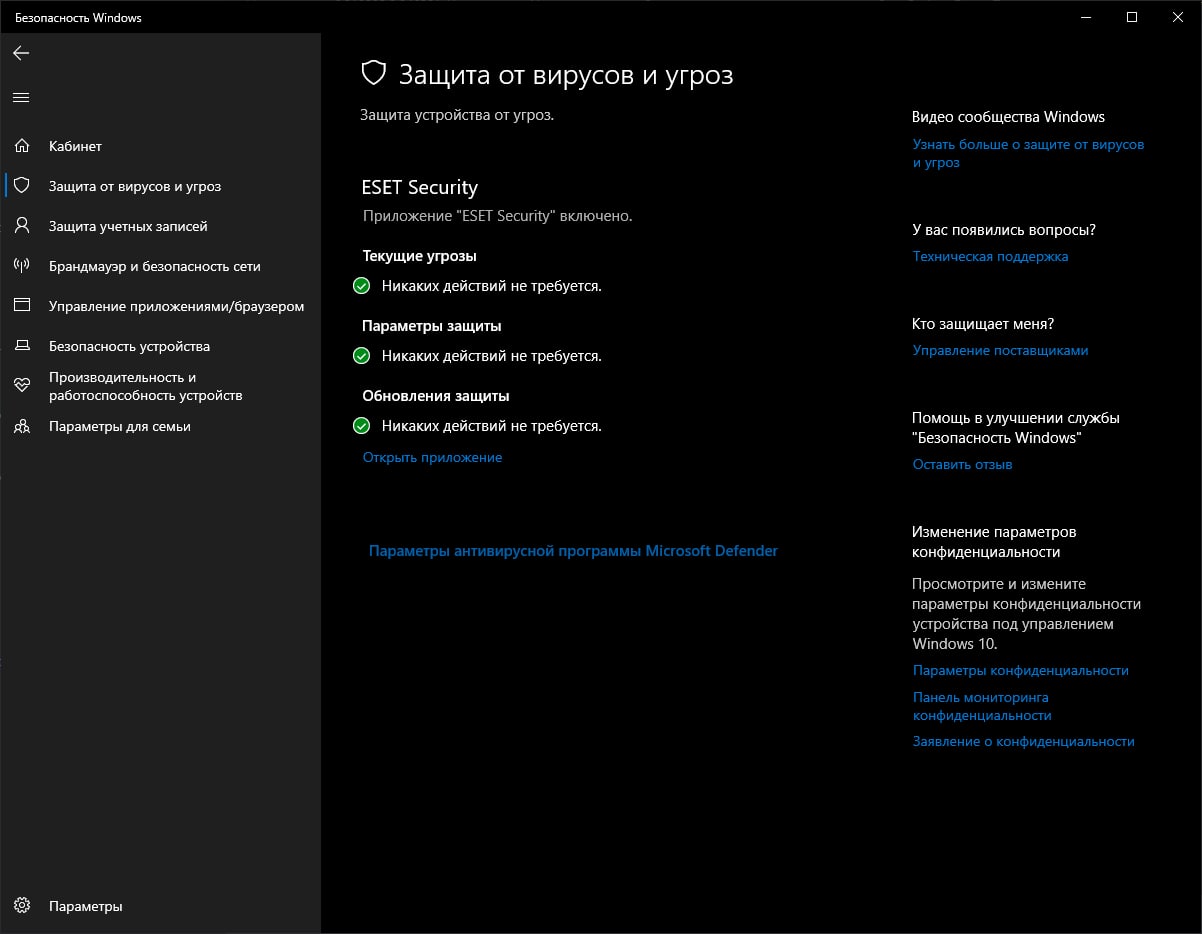
Task: Click text Приложение "ESET Security" включено
Action: 497,215
